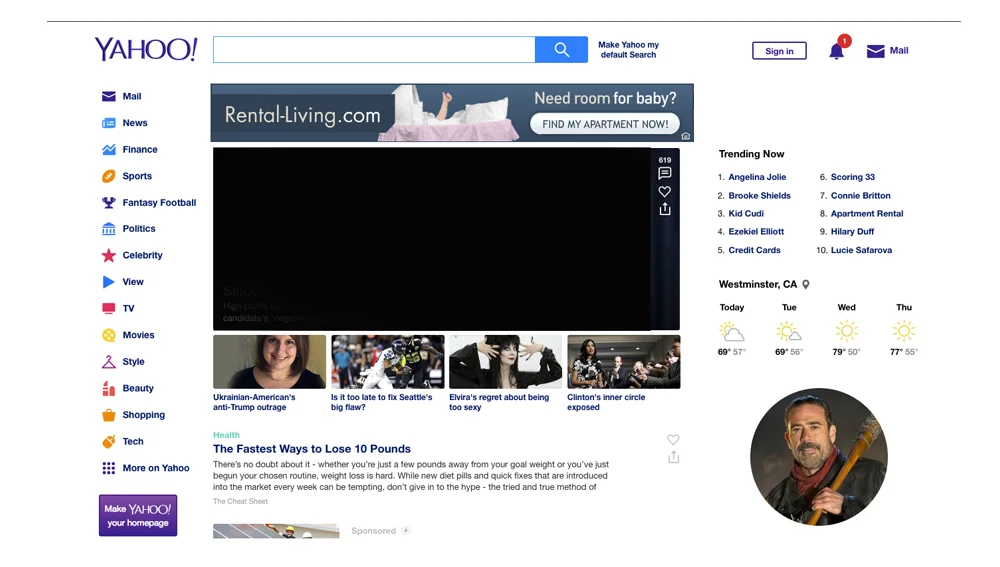Like the Lose 10 Pounds article heart
The width and height of the screenshot is (1000, 567).
pos(673,439)
